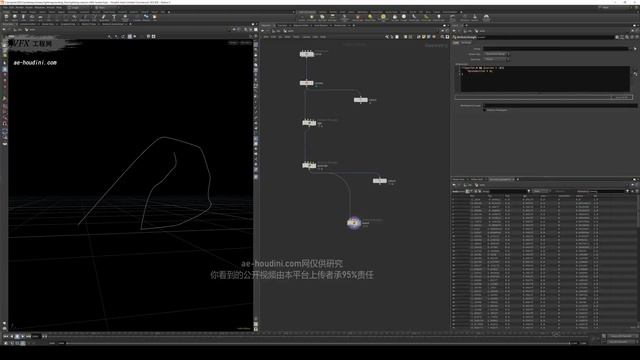
Task: Click the Group input field in parameters
Action: point(557,49)
